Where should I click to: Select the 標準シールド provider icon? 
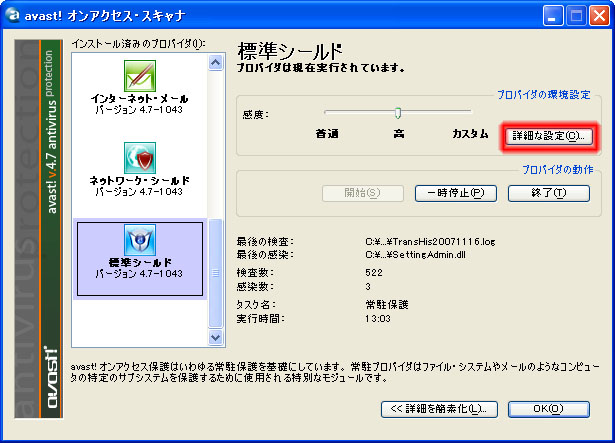point(140,240)
